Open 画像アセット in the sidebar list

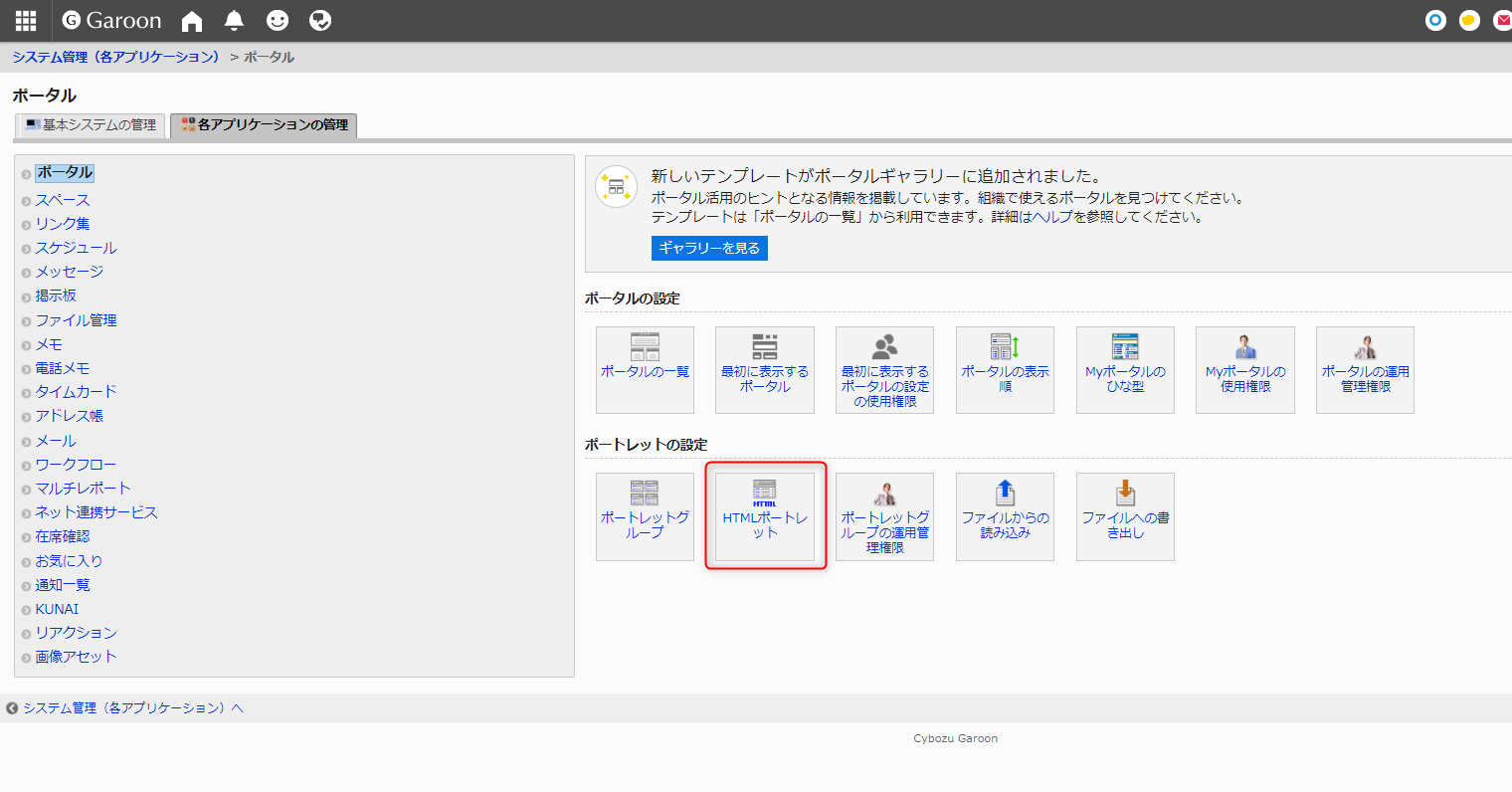pos(76,657)
